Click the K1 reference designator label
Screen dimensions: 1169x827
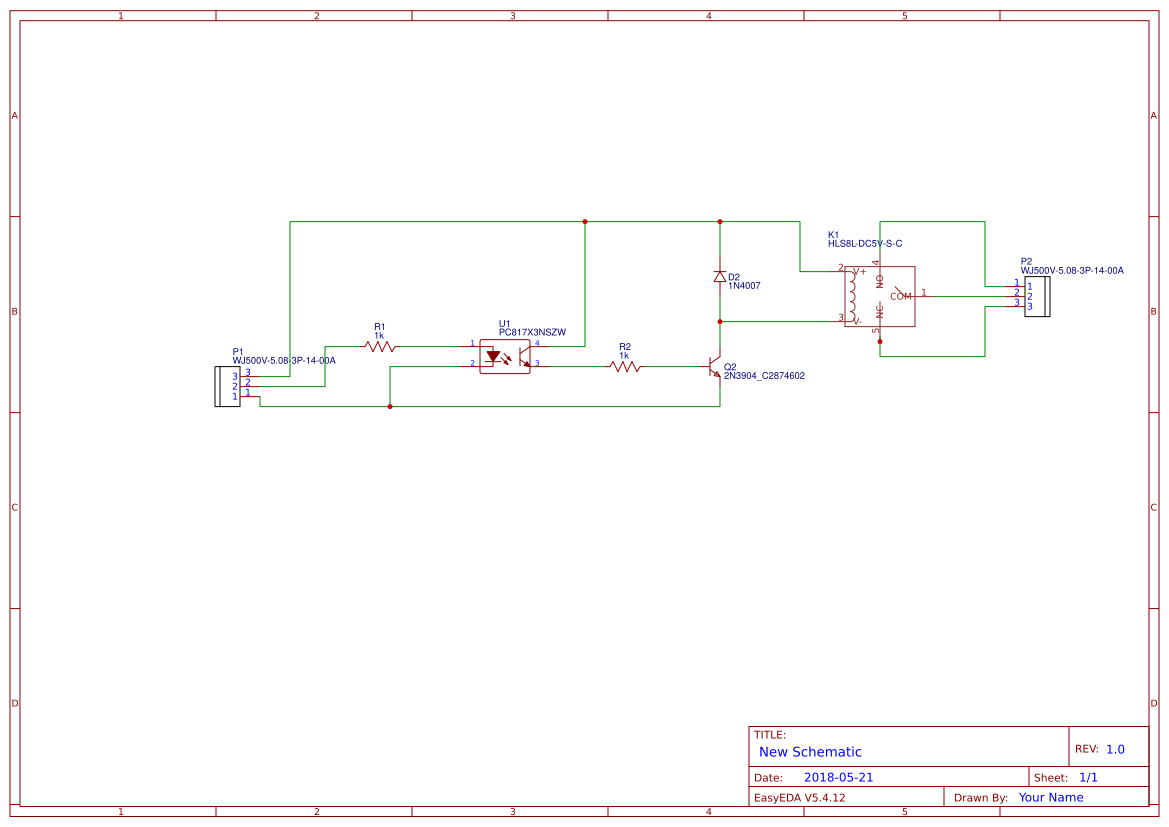[x=832, y=233]
